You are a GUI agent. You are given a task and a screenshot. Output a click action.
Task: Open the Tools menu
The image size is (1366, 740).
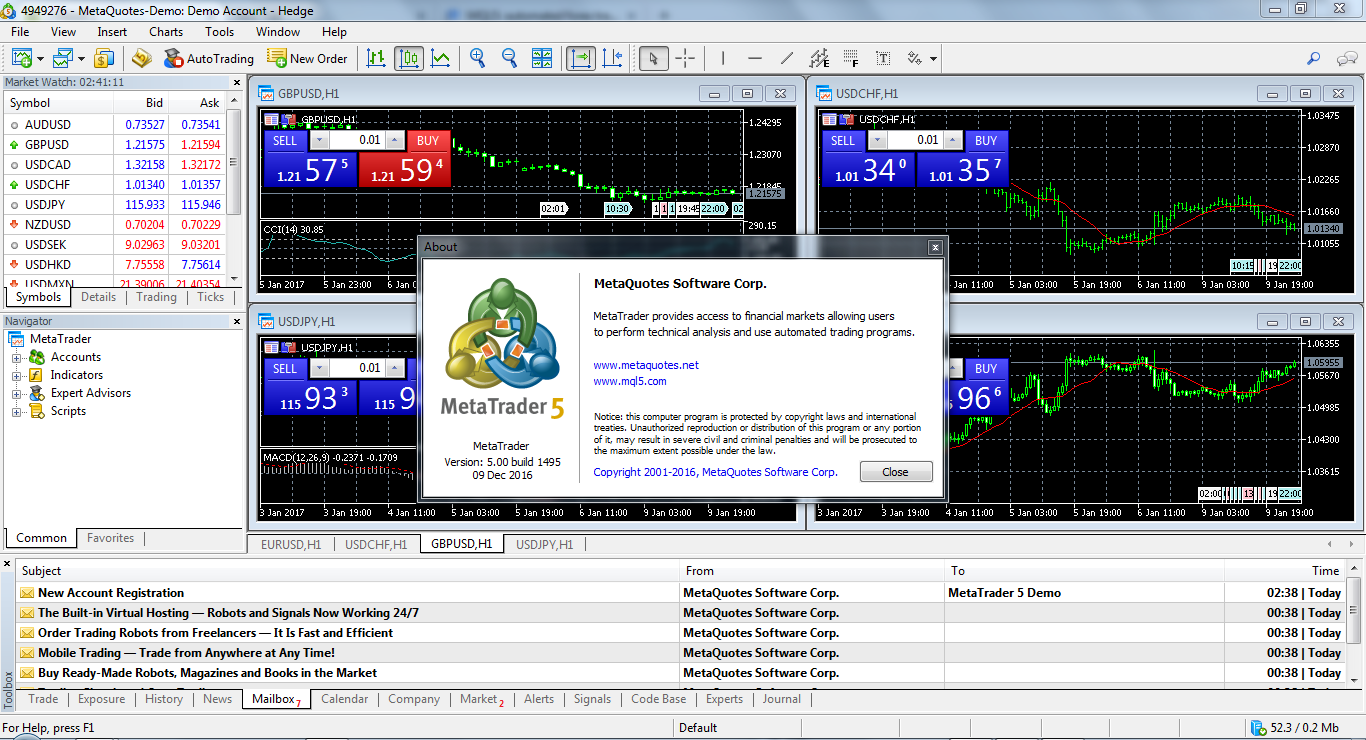point(220,32)
